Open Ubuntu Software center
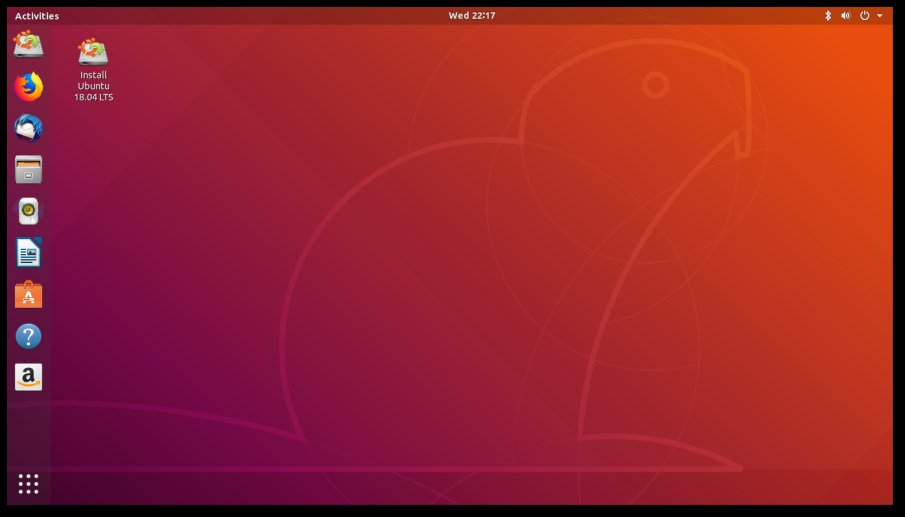The height and width of the screenshot is (517, 905). pos(28,294)
